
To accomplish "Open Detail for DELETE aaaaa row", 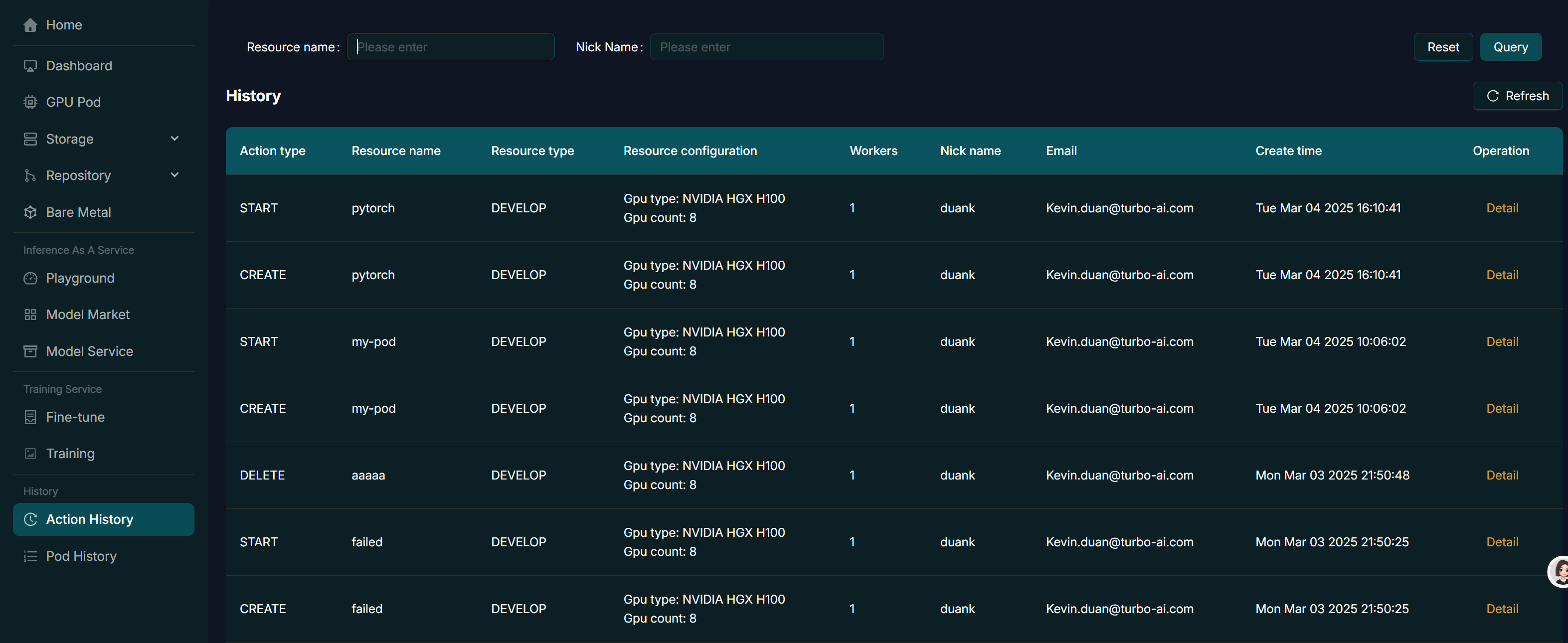I will click(x=1502, y=475).
